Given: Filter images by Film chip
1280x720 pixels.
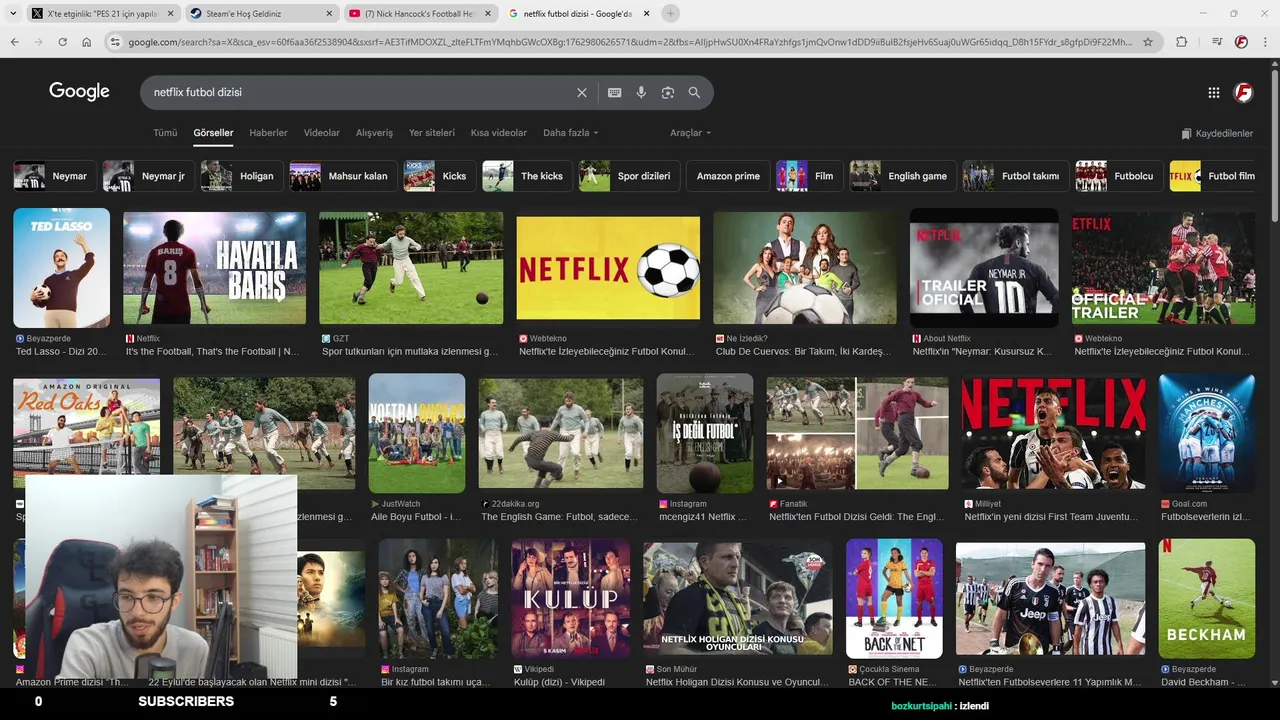Looking at the screenshot, I should point(810,176).
